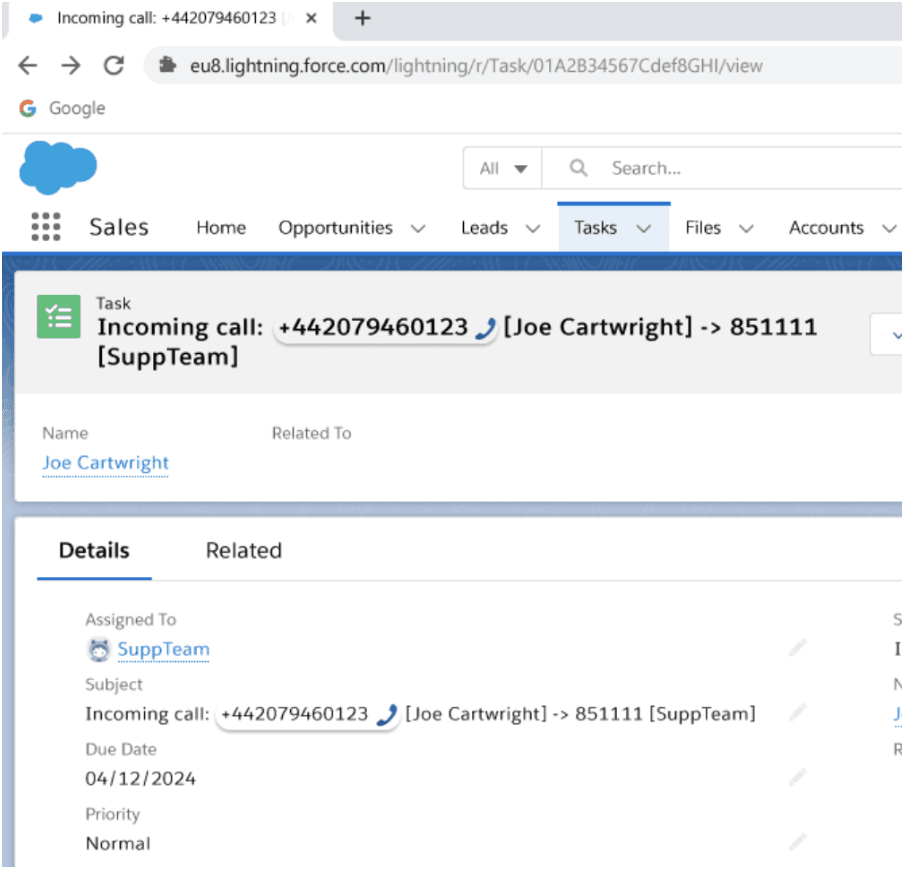904x869 pixels.
Task: Expand the Files tab chevron
Action: click(747, 228)
